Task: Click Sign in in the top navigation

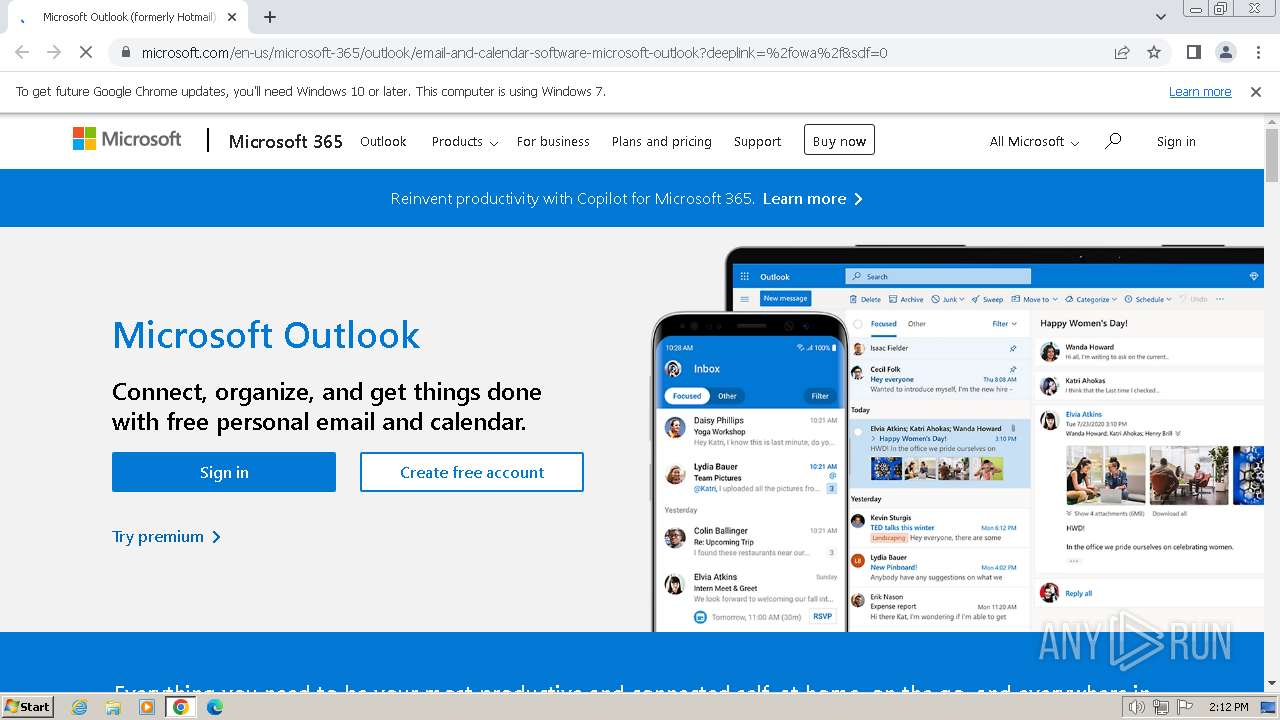Action: coord(1176,142)
